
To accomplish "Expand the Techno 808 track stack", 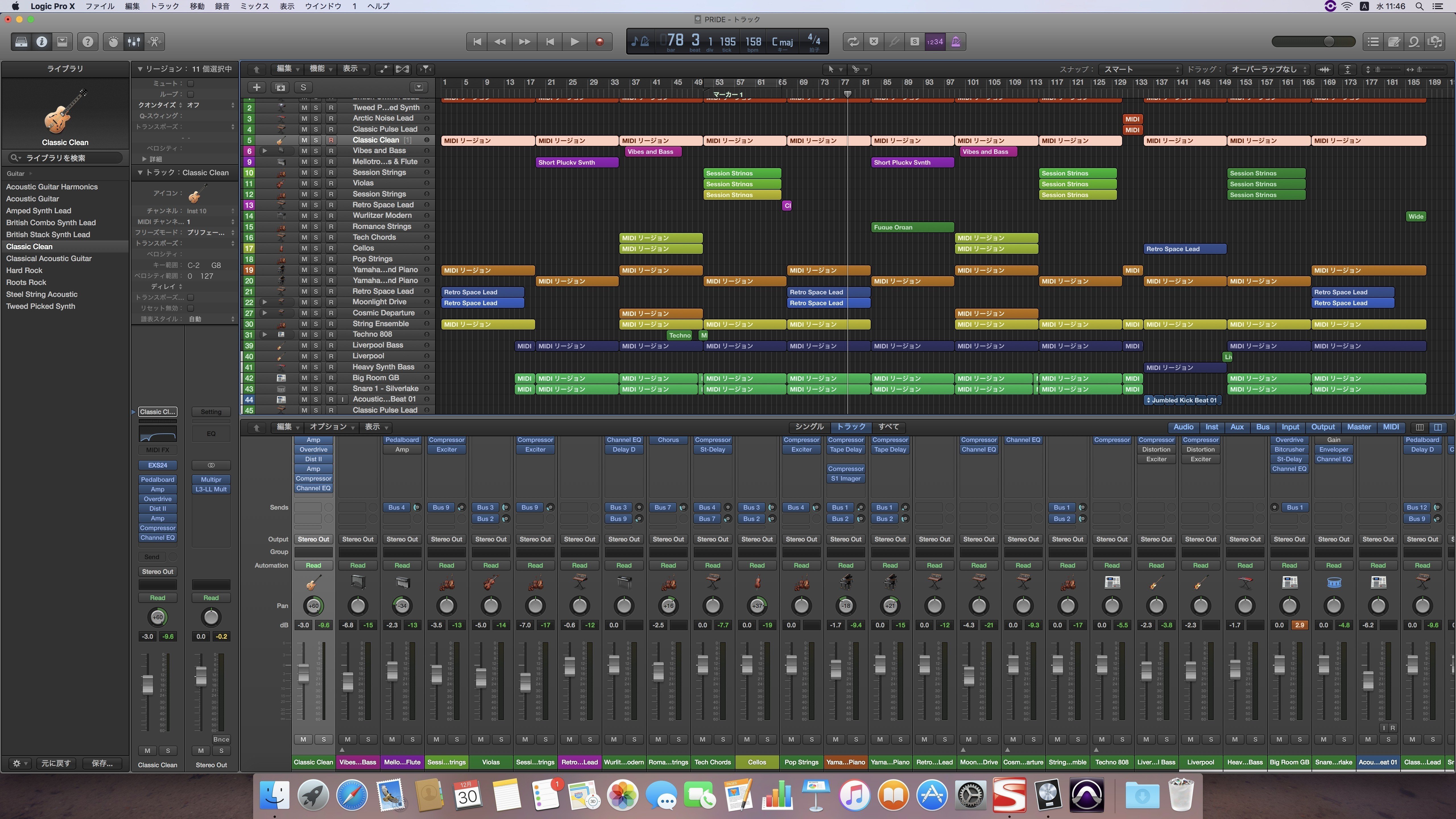I will (x=264, y=335).
